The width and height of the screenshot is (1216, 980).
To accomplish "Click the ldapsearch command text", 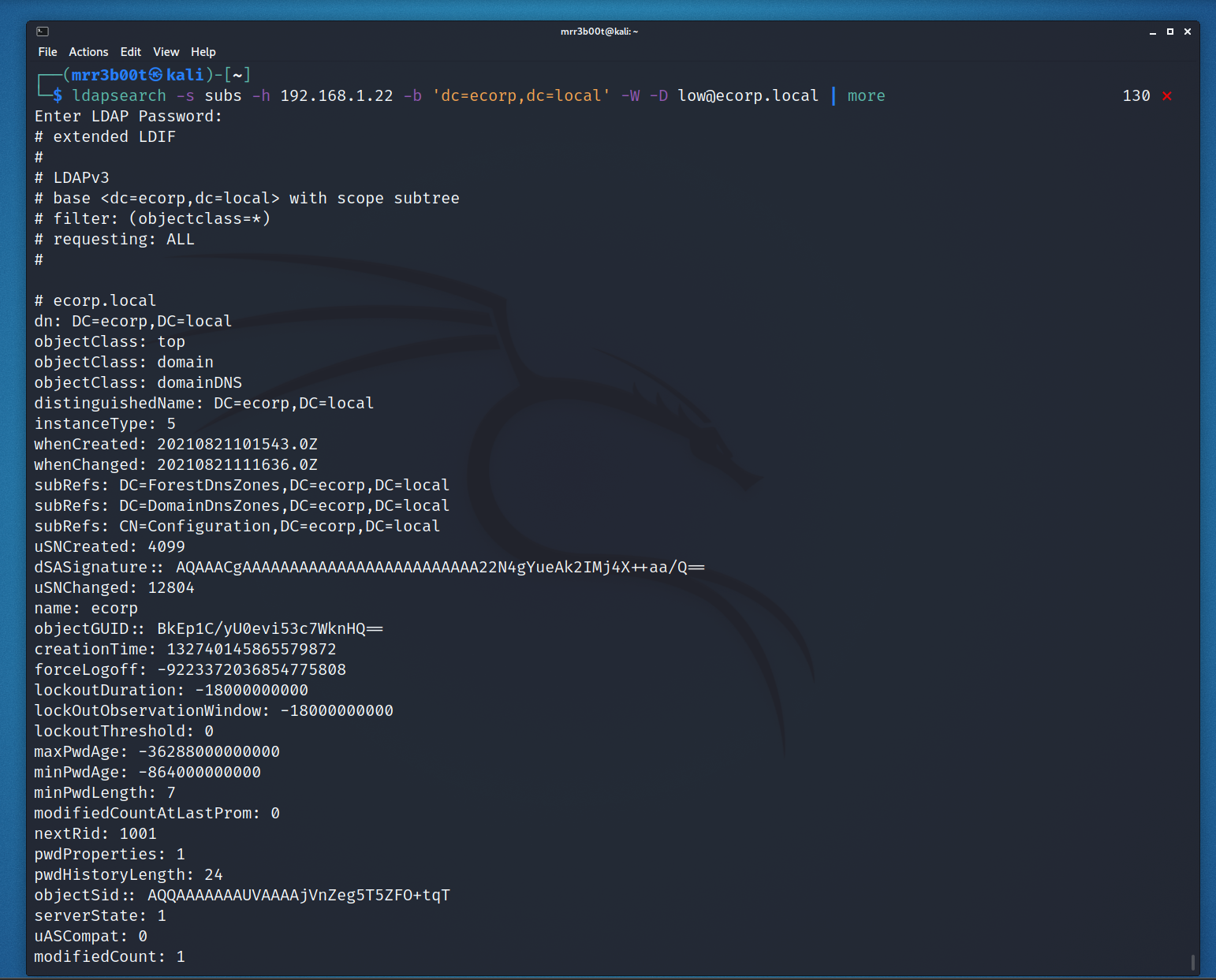I will coord(119,95).
